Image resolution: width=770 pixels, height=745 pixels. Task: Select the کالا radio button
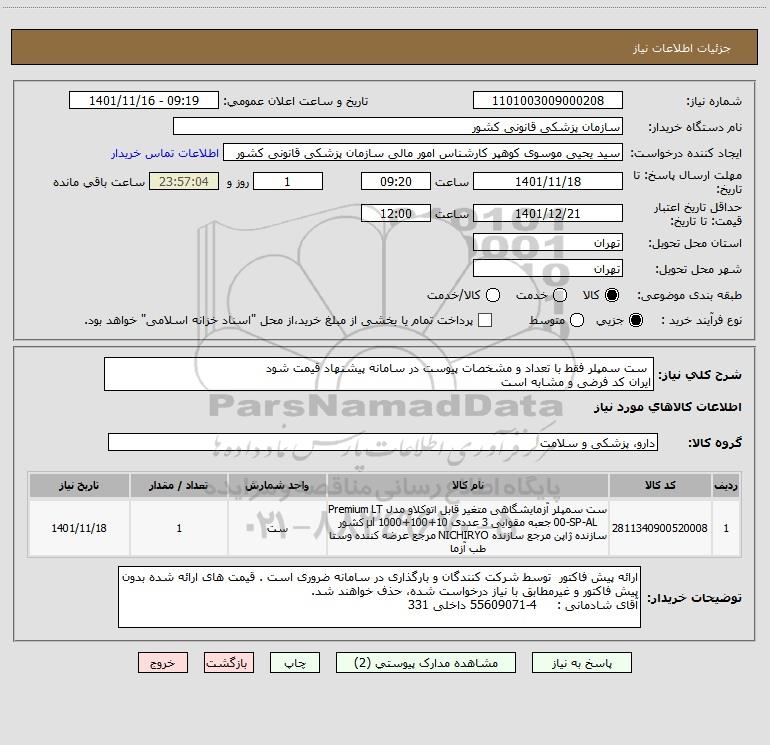[x=612, y=295]
